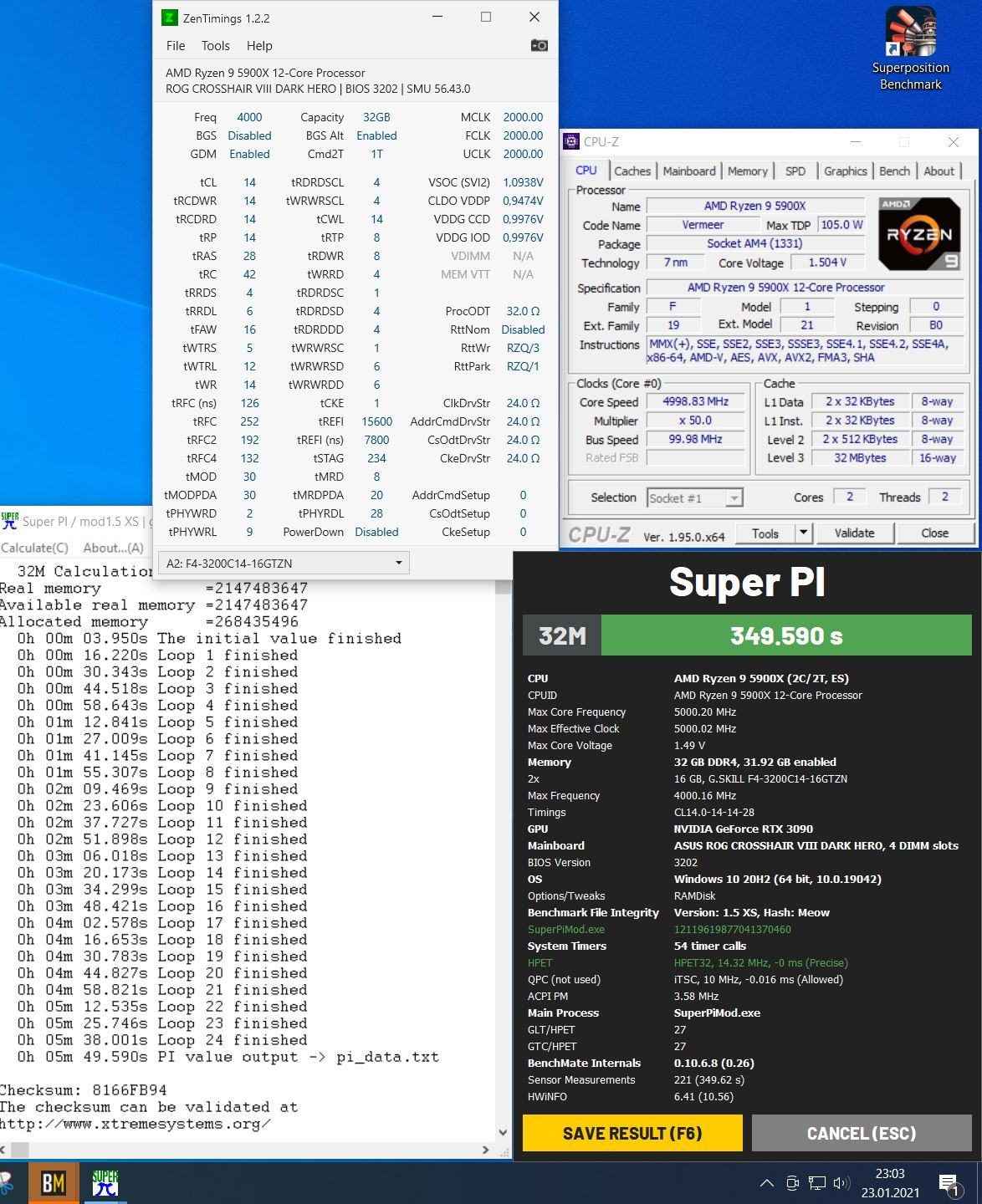The width and height of the screenshot is (982, 1204).
Task: Click the 349.590 s result bar
Action: (x=786, y=635)
